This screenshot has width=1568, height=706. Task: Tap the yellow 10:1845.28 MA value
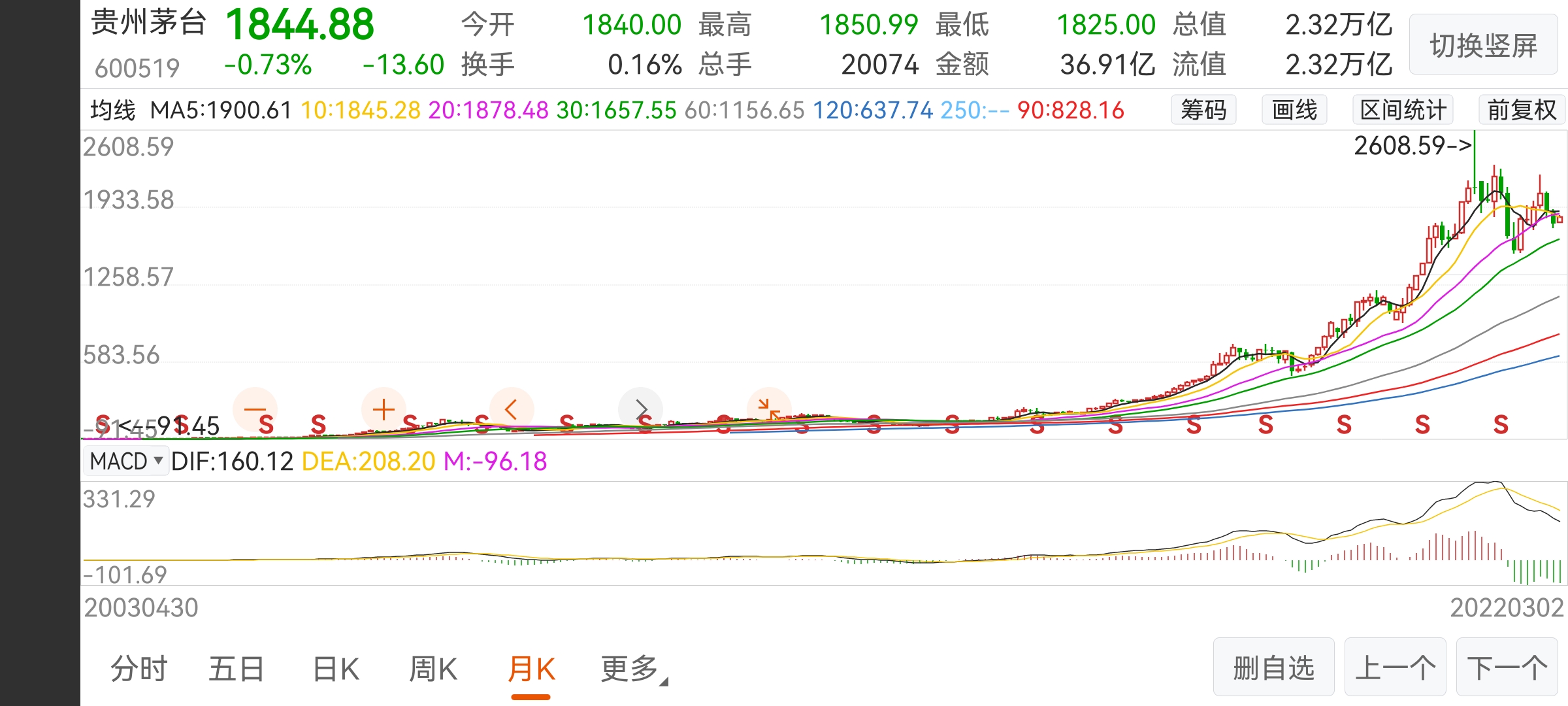pyautogui.click(x=361, y=110)
